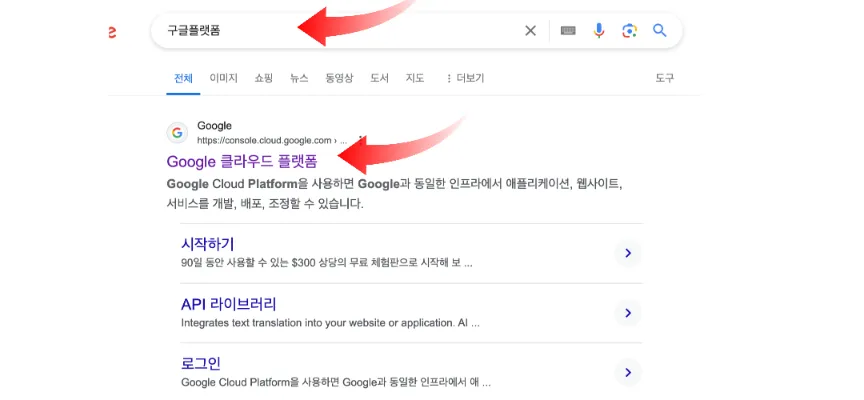
Task: Open the Google 클라우드 플랫폼 result link
Action: tap(242, 161)
